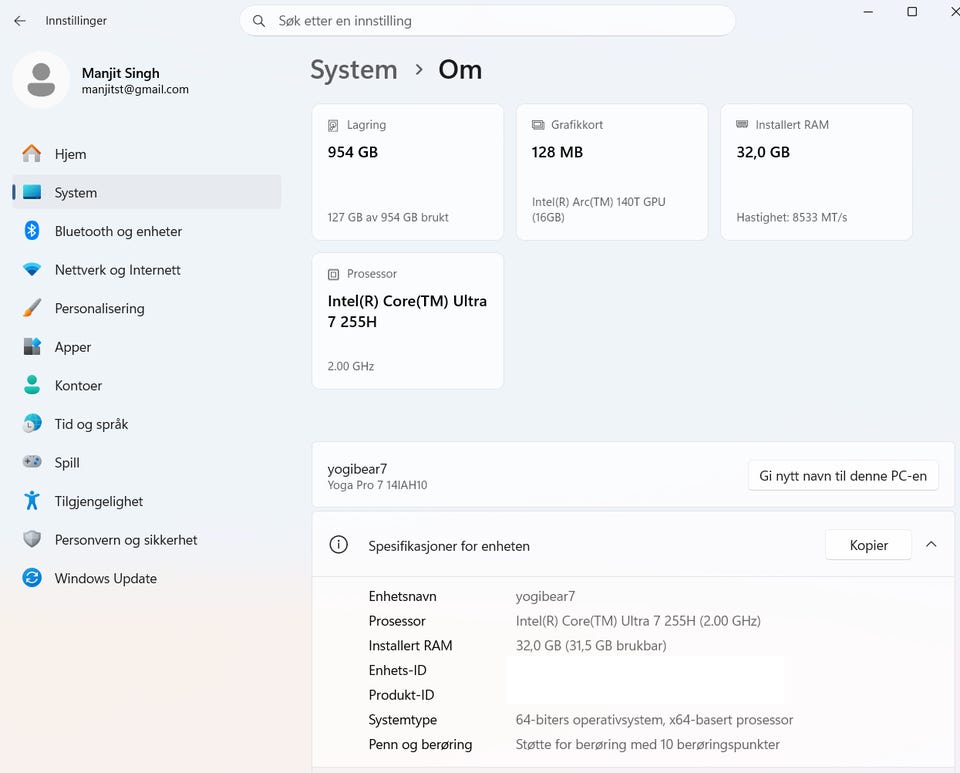Click the 32,0 GB (31,5 GB brukbar) value
This screenshot has height=773, width=960.
[x=591, y=645]
